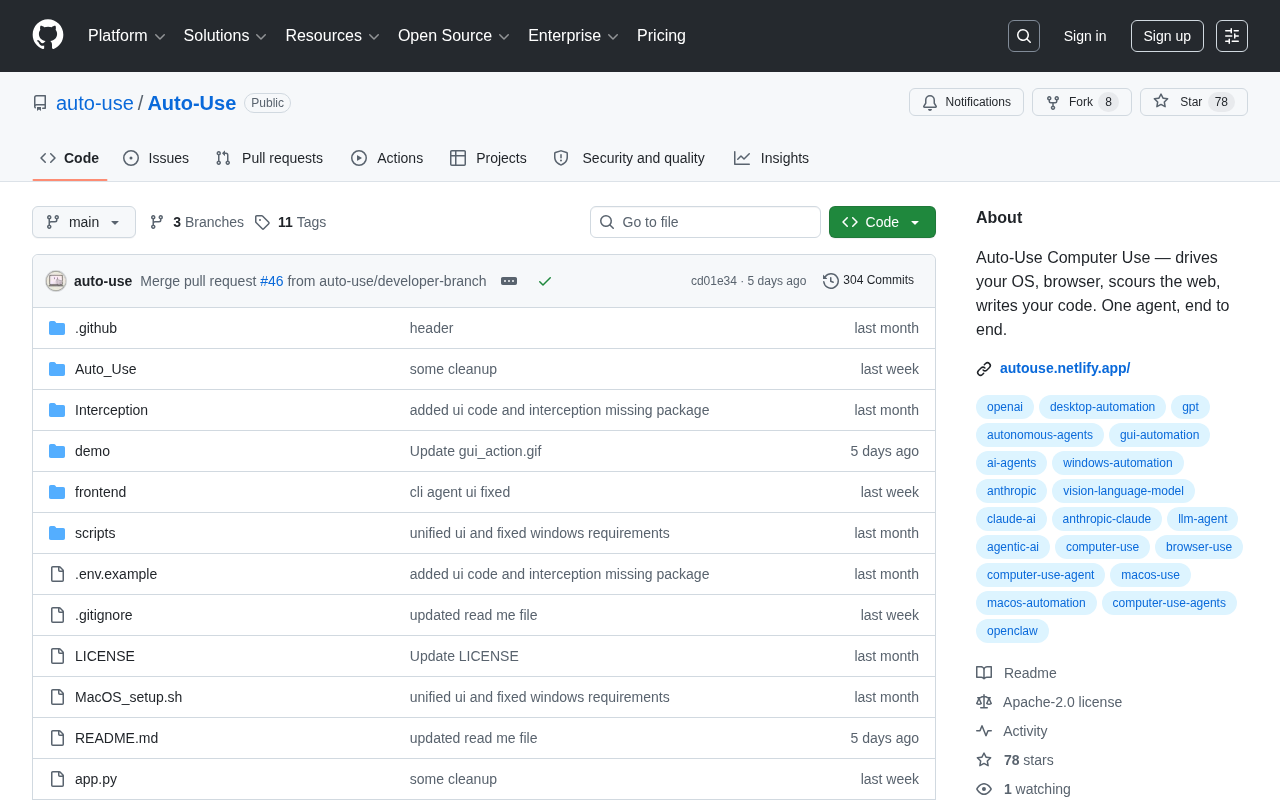Open the MacOS_setup.sh file
The width and height of the screenshot is (1280, 800).
click(x=128, y=697)
